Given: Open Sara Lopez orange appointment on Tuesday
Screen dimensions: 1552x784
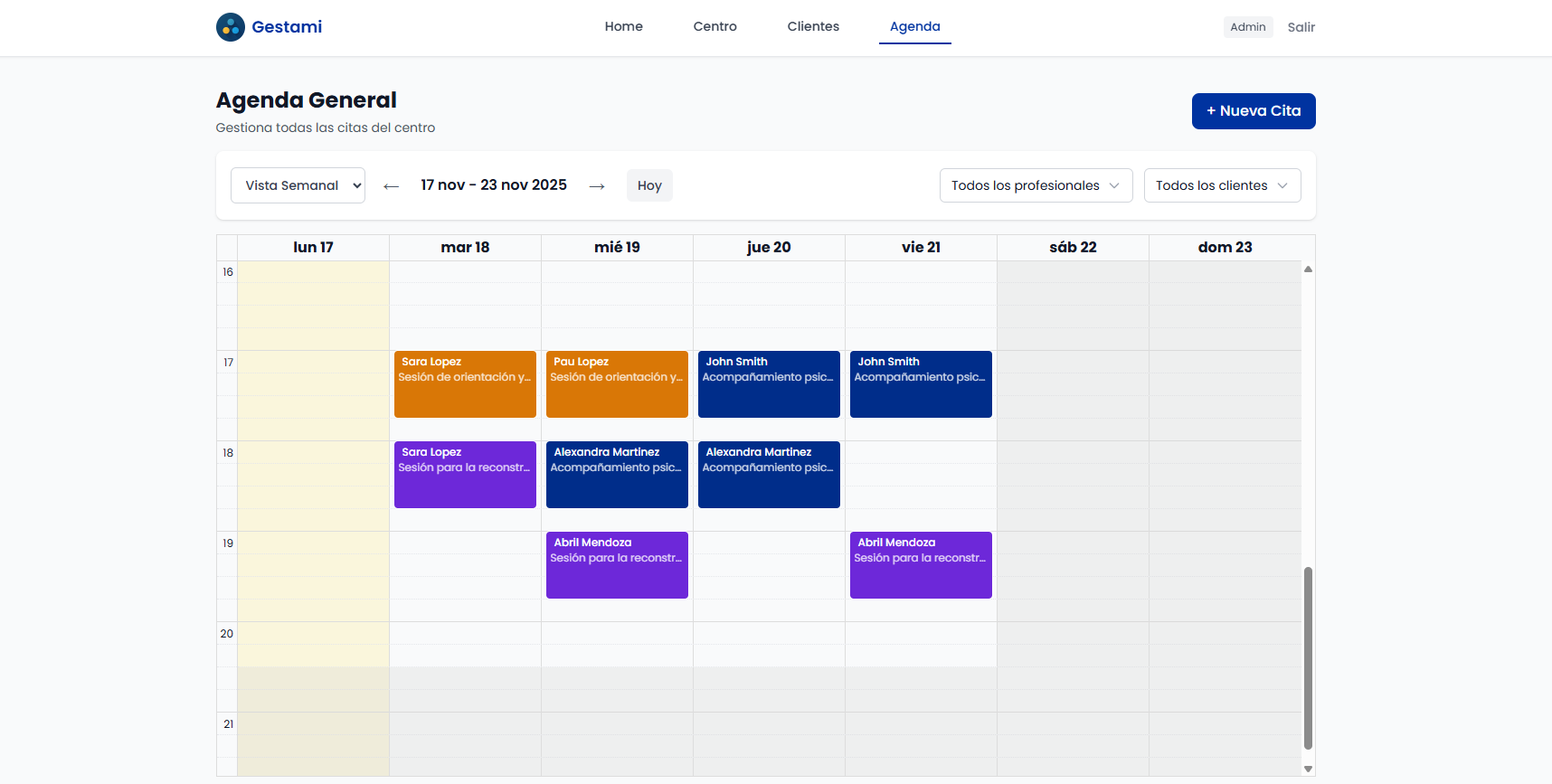Looking at the screenshot, I should (x=465, y=384).
